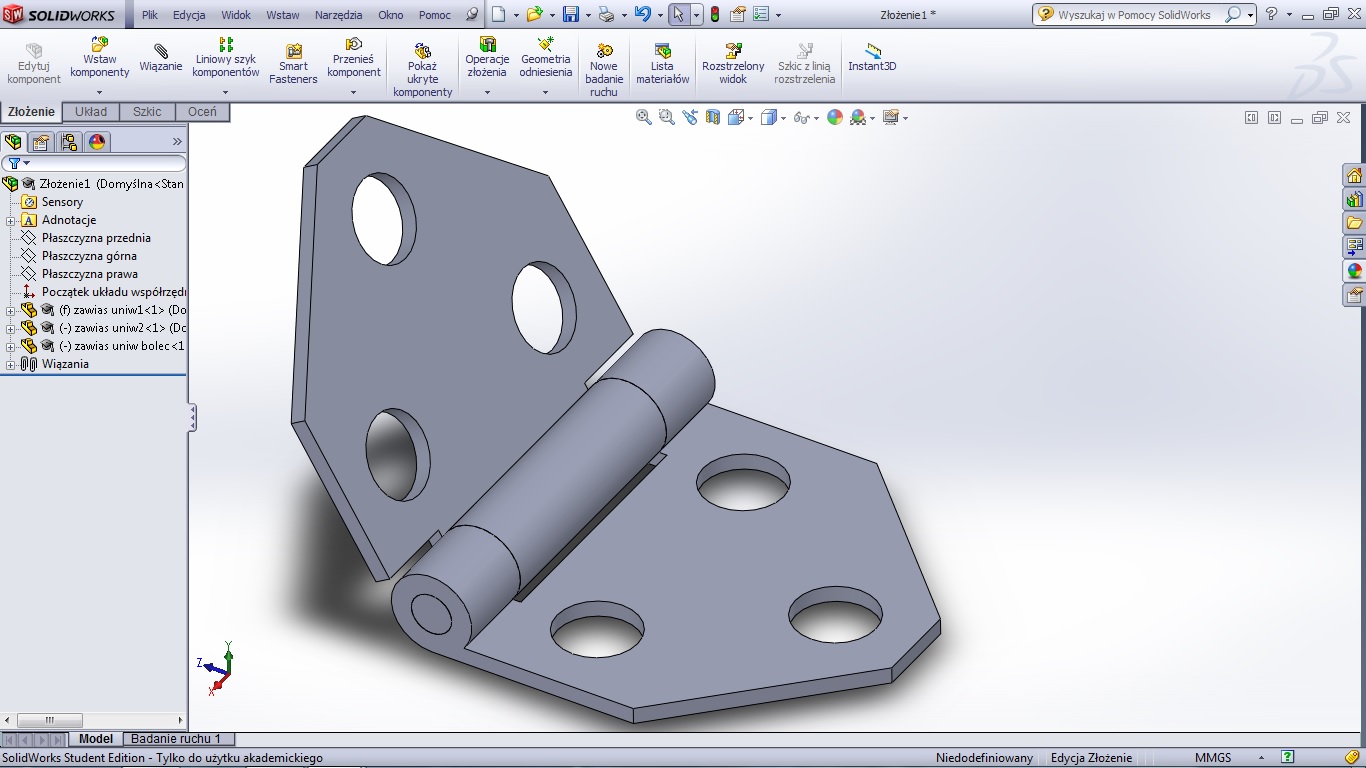The image size is (1366, 768).
Task: Select Liniowy szyk komponentów tool
Action: pyautogui.click(x=226, y=58)
